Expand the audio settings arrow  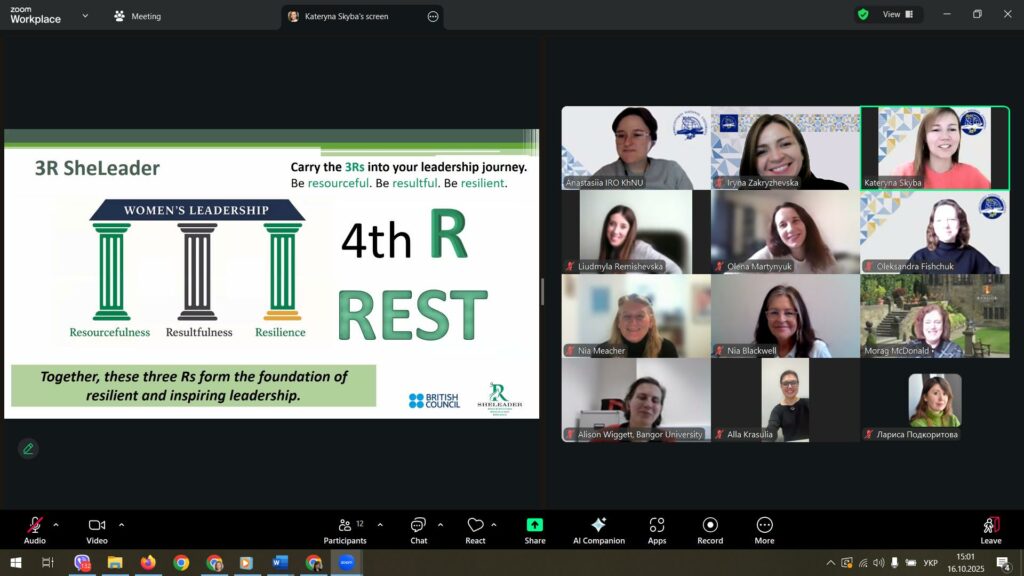click(x=56, y=524)
